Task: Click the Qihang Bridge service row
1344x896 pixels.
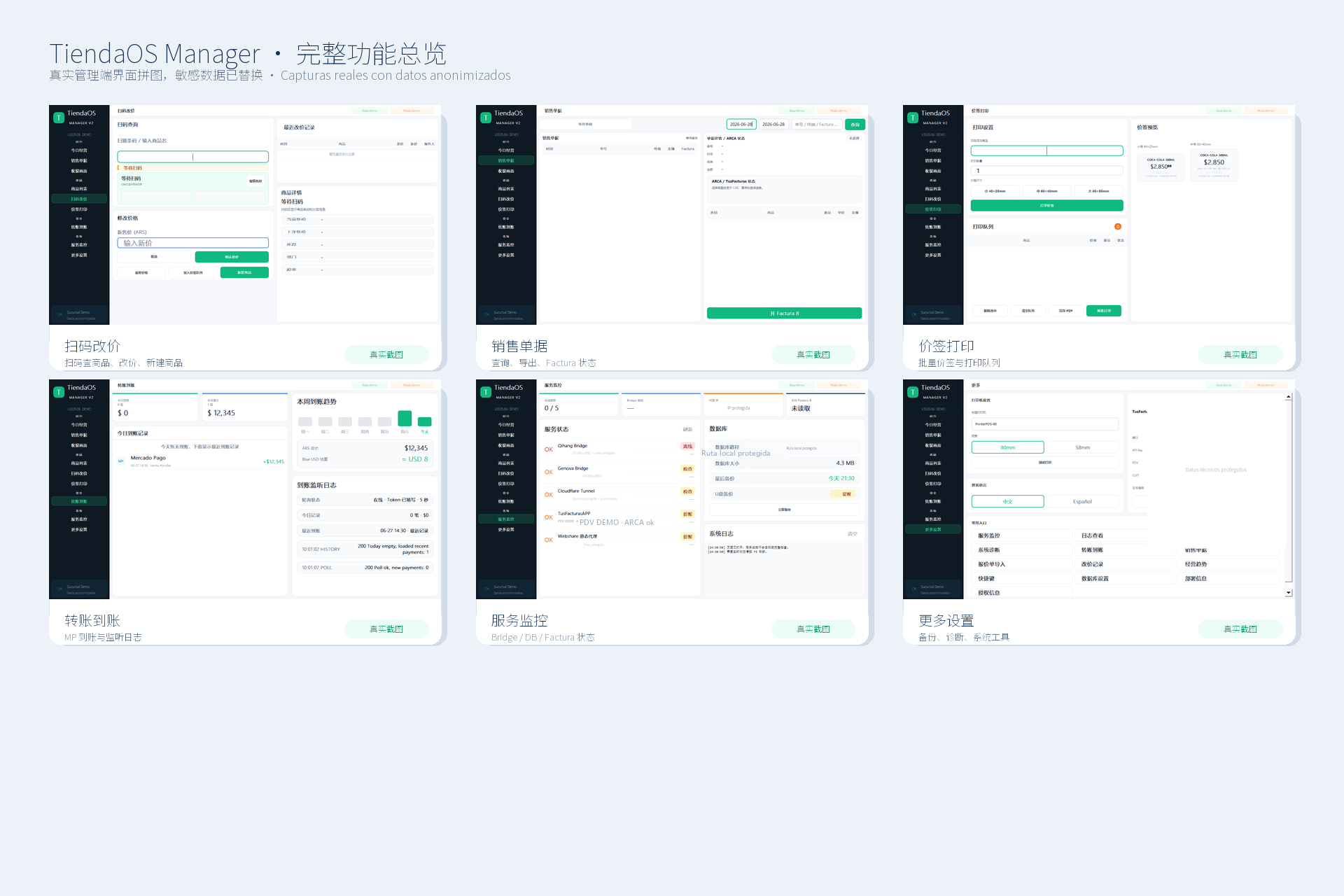Action: coord(619,449)
